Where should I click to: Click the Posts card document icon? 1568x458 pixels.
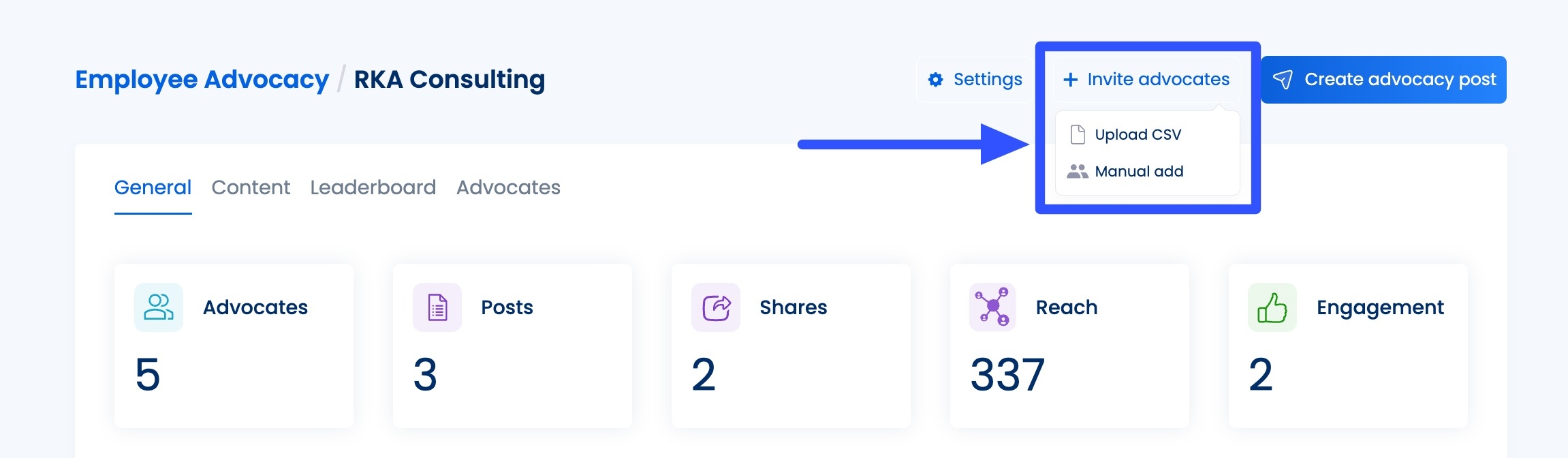437,307
